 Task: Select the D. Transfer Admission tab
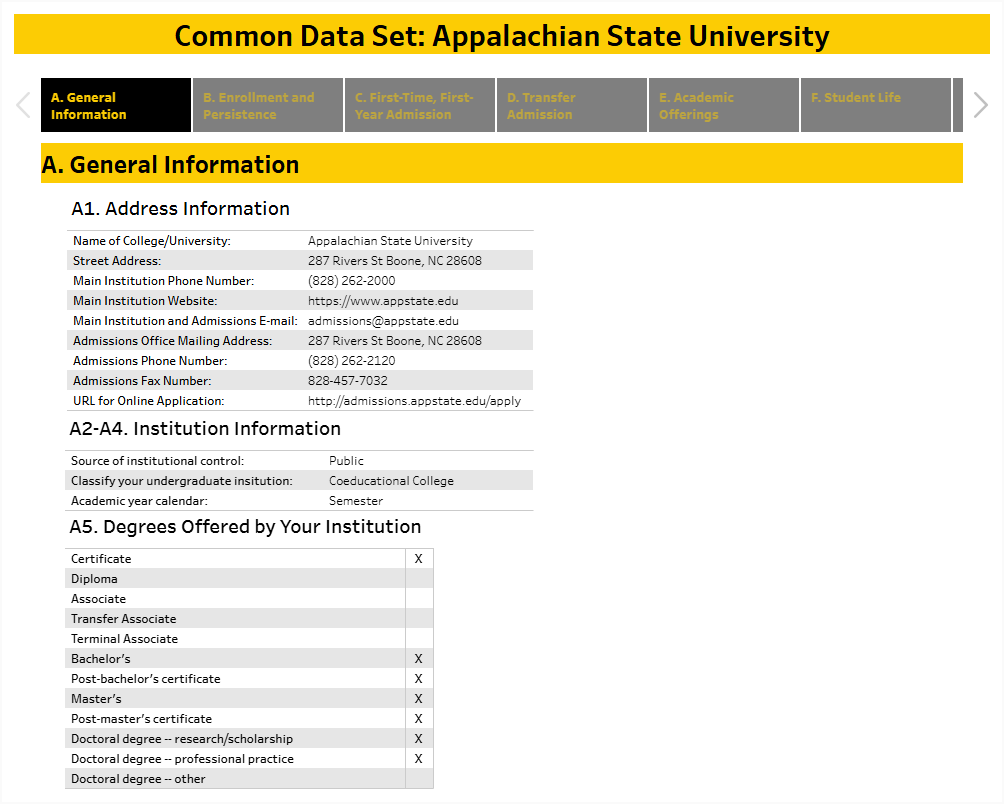[571, 104]
